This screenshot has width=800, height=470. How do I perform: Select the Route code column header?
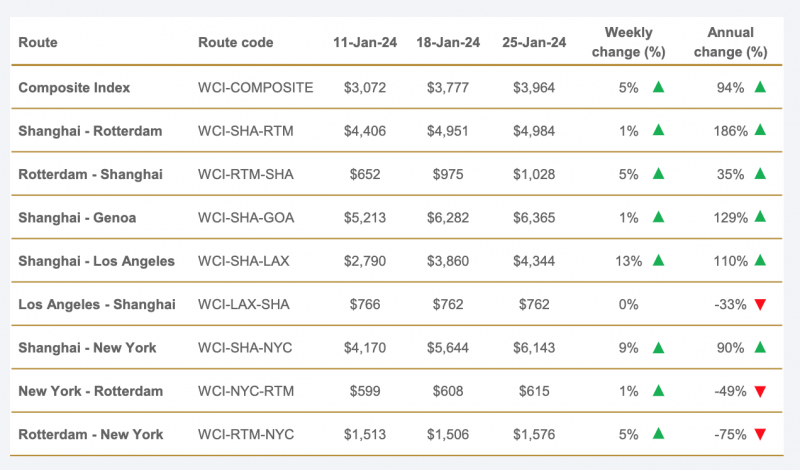236,42
